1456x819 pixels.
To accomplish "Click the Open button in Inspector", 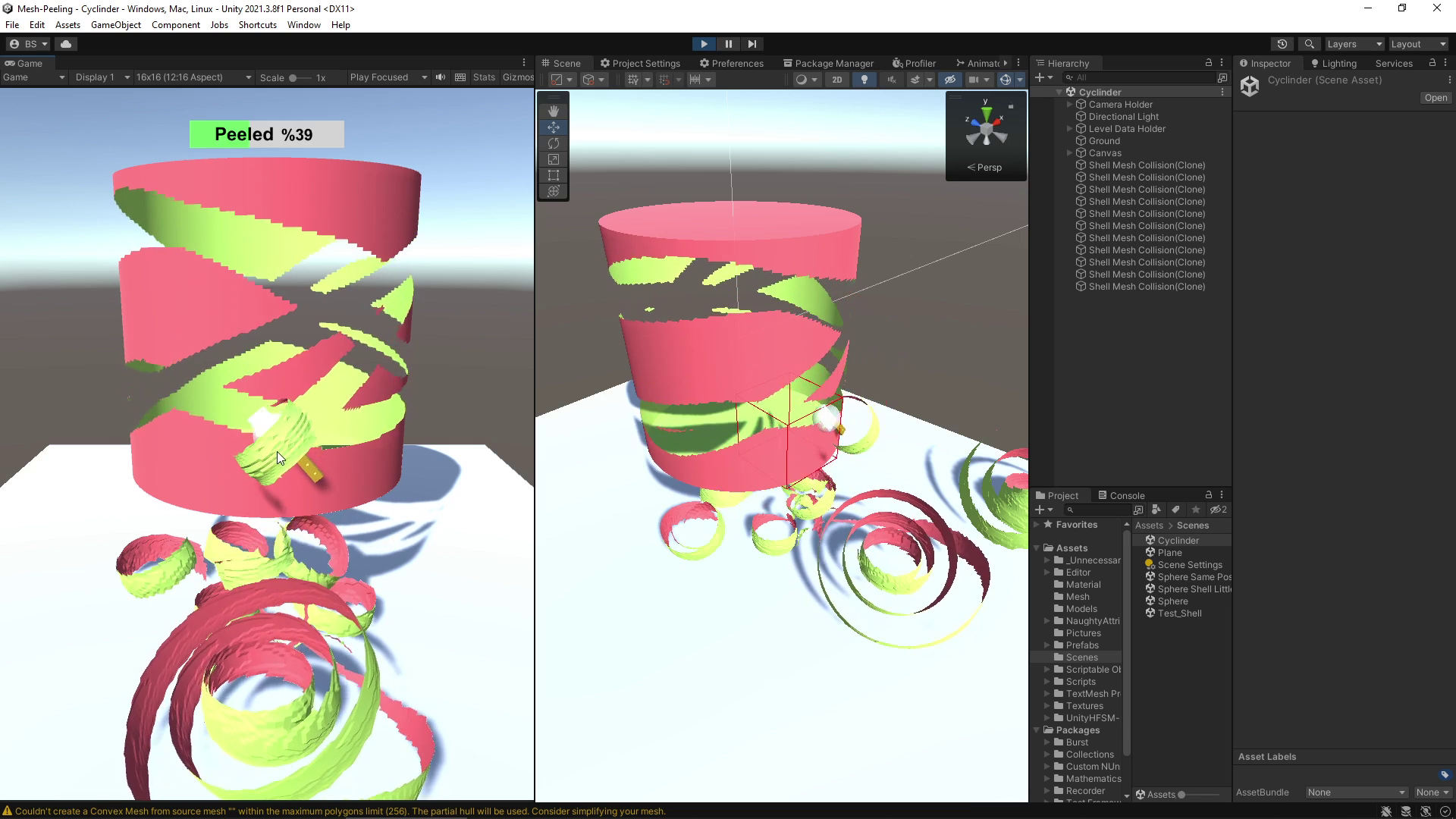I will click(x=1436, y=98).
